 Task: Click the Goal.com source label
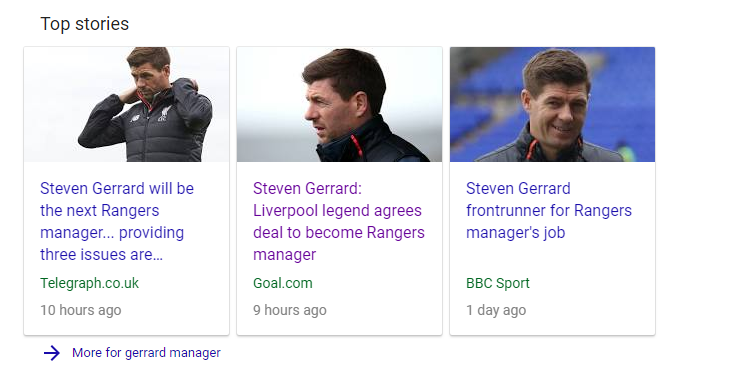click(283, 283)
